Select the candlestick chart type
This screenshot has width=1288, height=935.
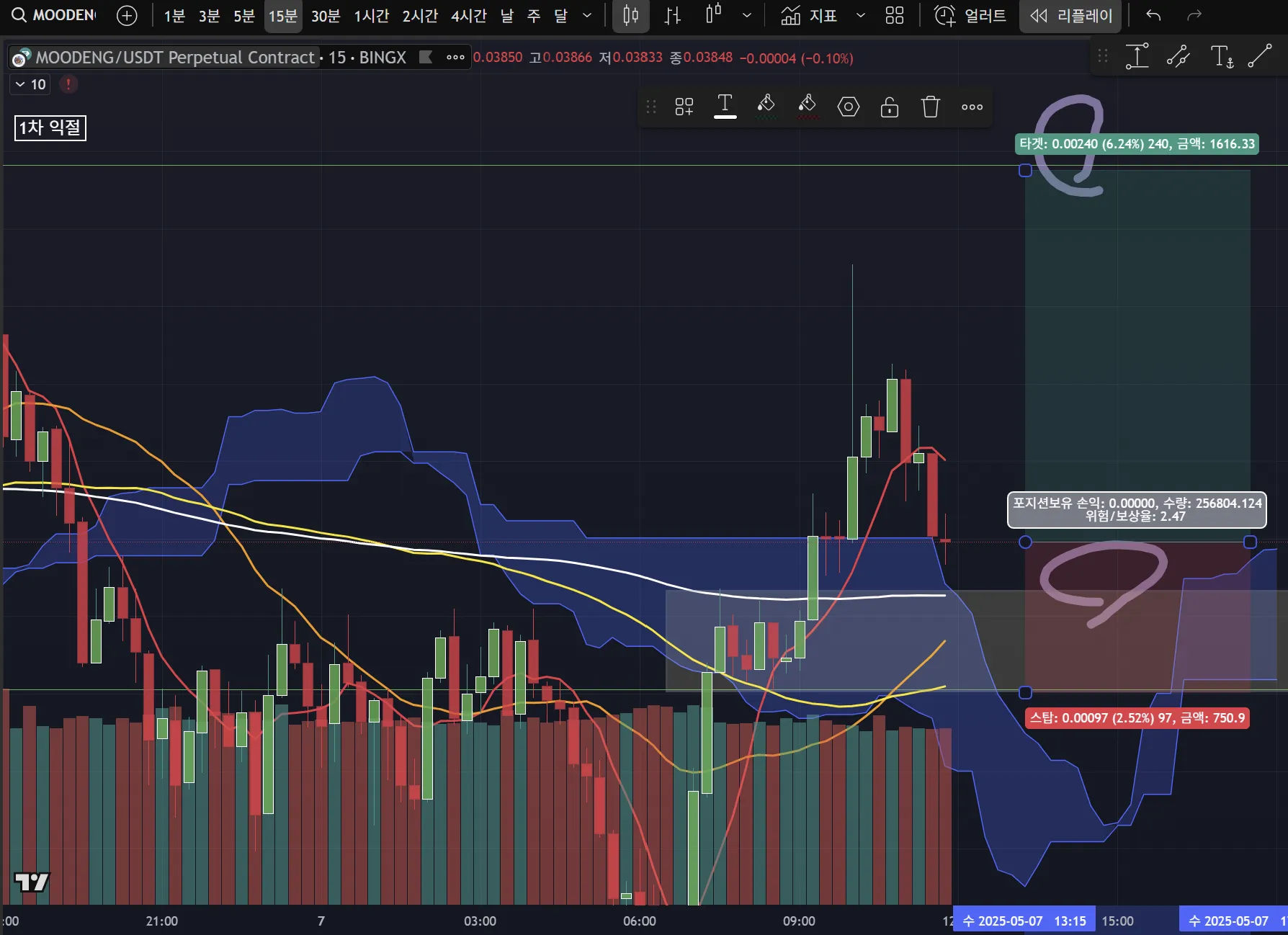(631, 16)
